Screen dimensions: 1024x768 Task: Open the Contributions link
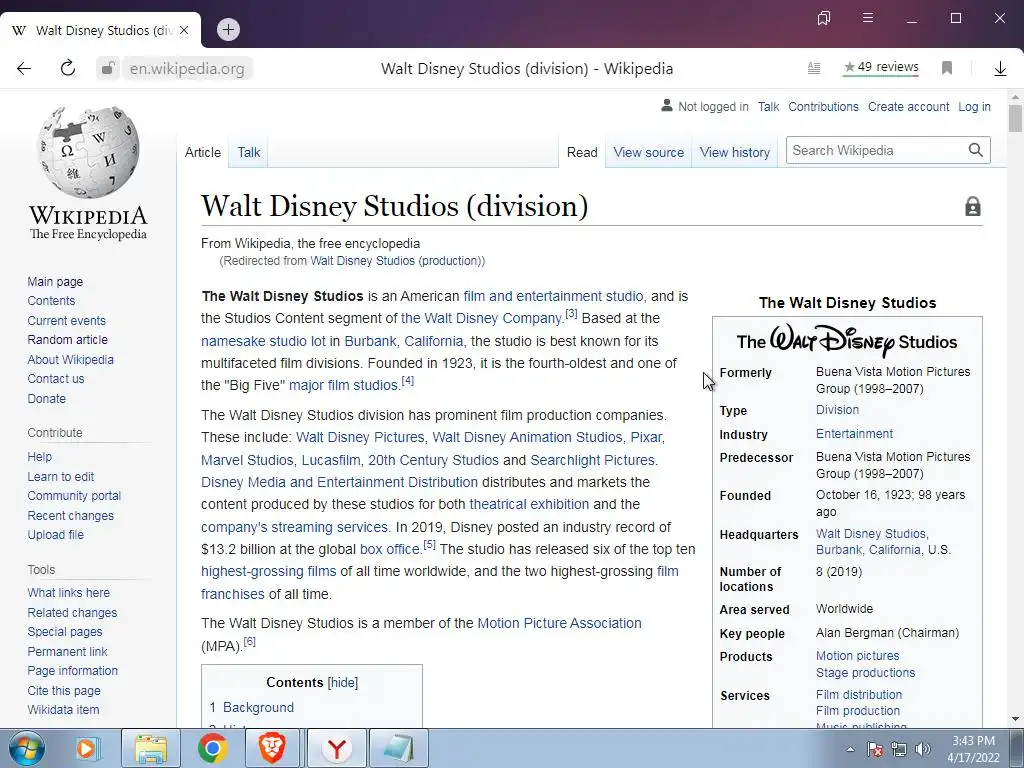point(824,106)
